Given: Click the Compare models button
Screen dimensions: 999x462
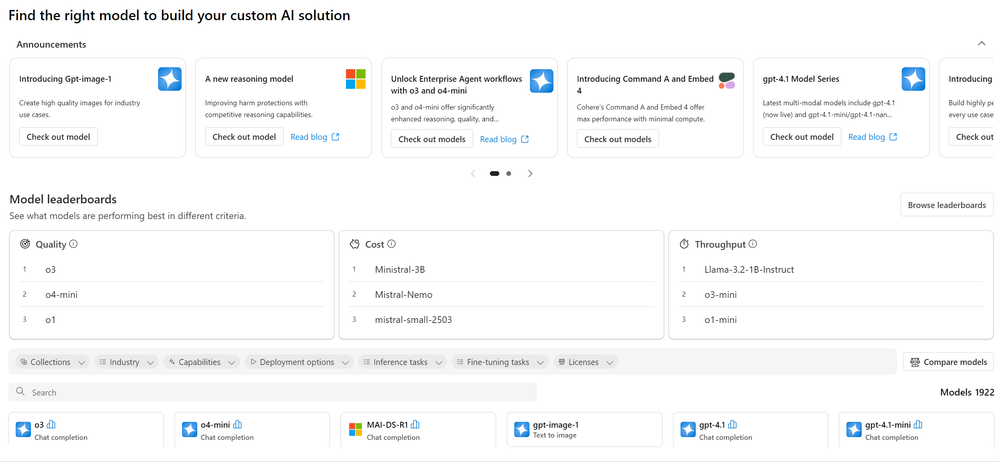Looking at the screenshot, I should click(947, 362).
